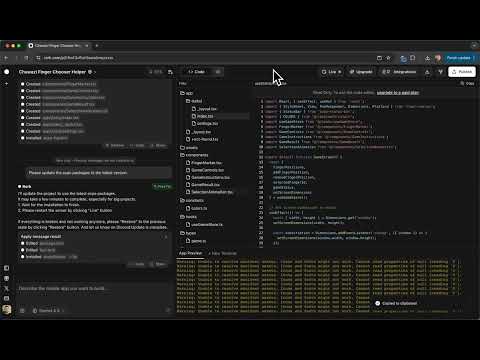Image resolution: width=480 pixels, height=360 pixels.
Task: Open settings.tsx file
Action: [x=205, y=123]
